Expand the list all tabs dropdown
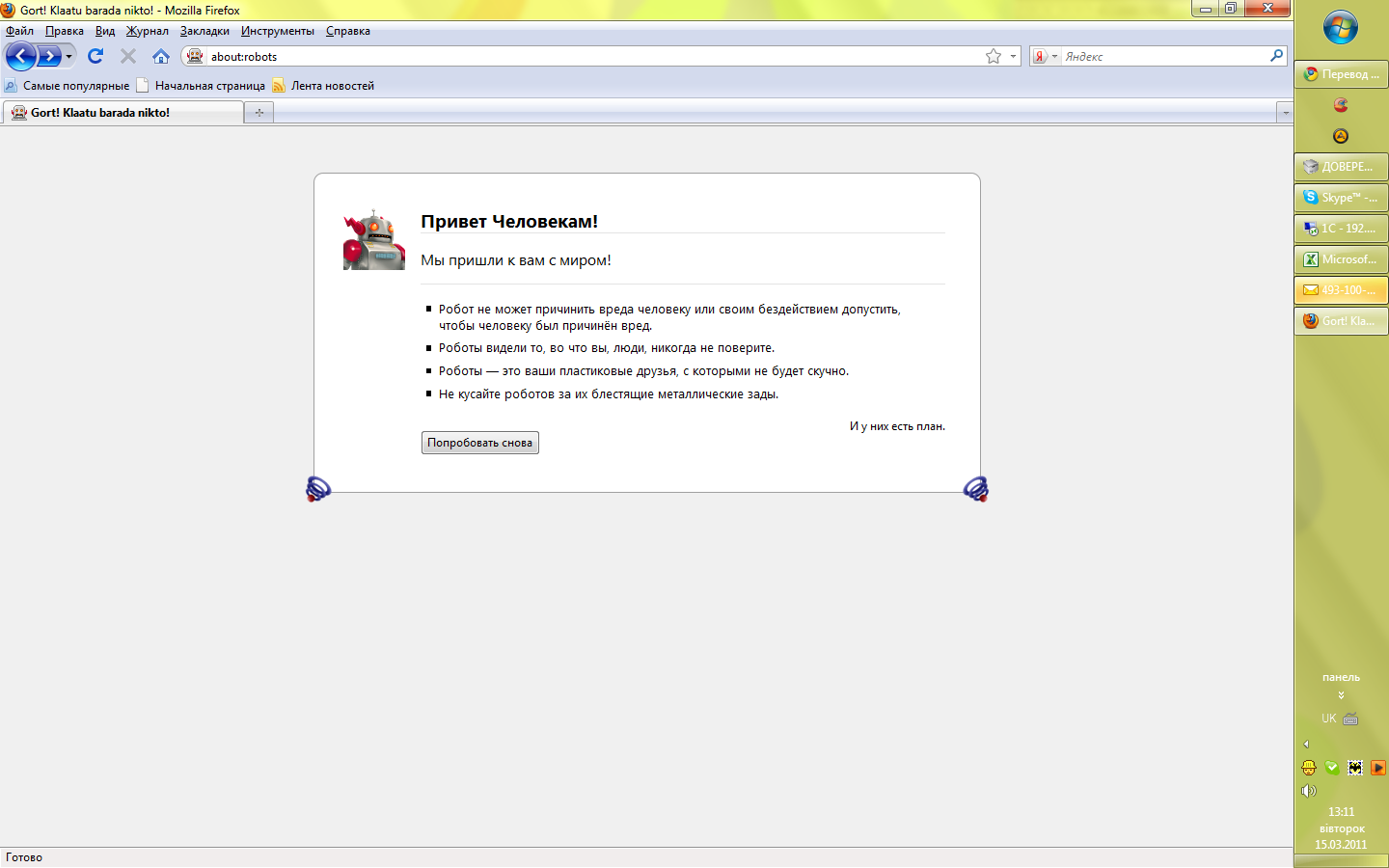The height and width of the screenshot is (868, 1389). click(x=1285, y=113)
